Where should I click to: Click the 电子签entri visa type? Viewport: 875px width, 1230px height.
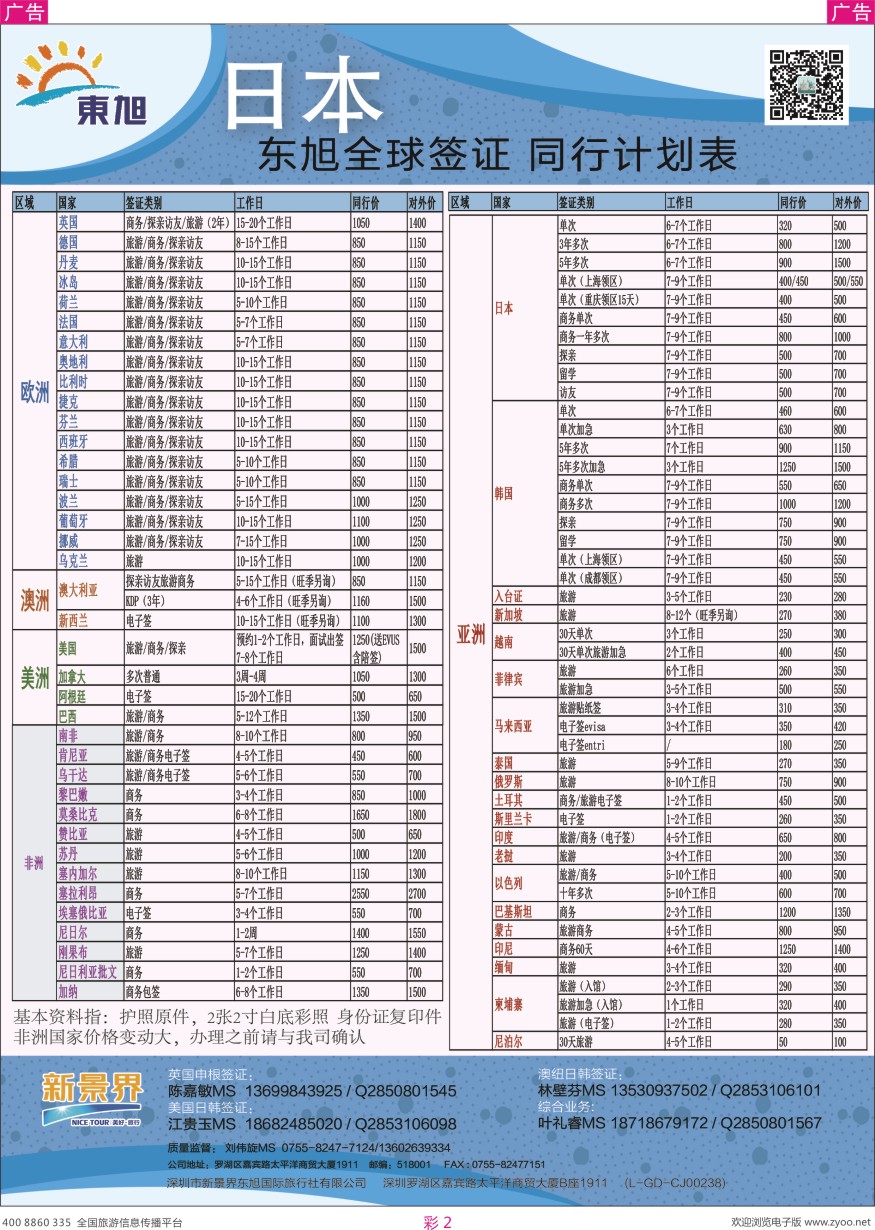(610, 746)
